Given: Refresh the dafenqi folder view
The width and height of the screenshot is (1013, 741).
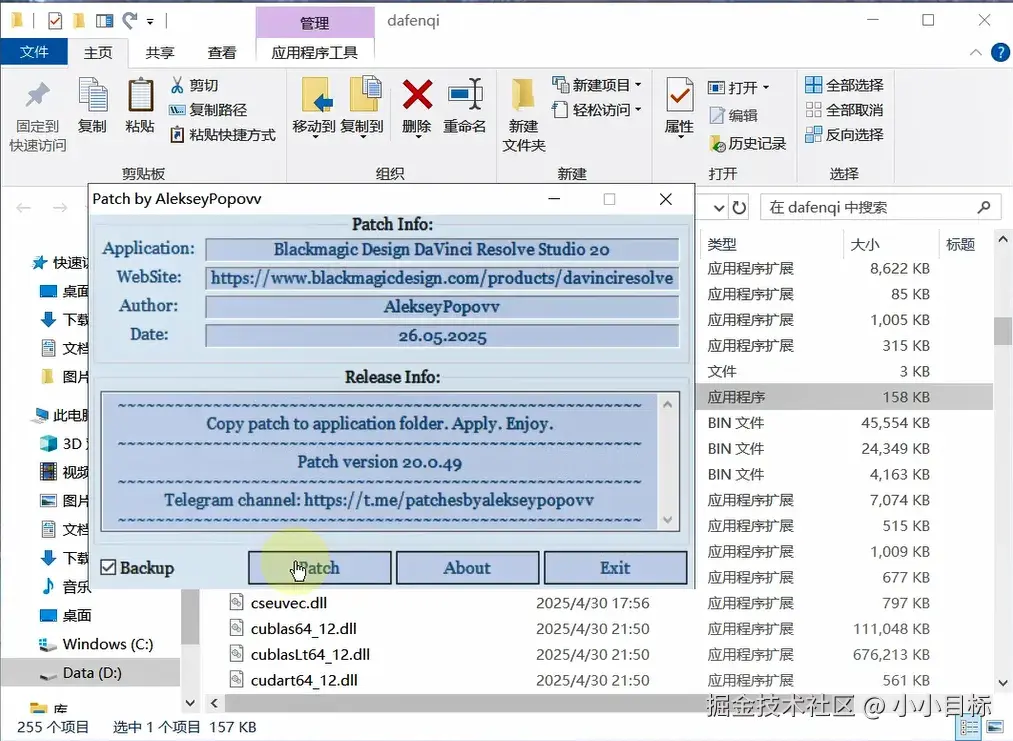Looking at the screenshot, I should coord(739,207).
